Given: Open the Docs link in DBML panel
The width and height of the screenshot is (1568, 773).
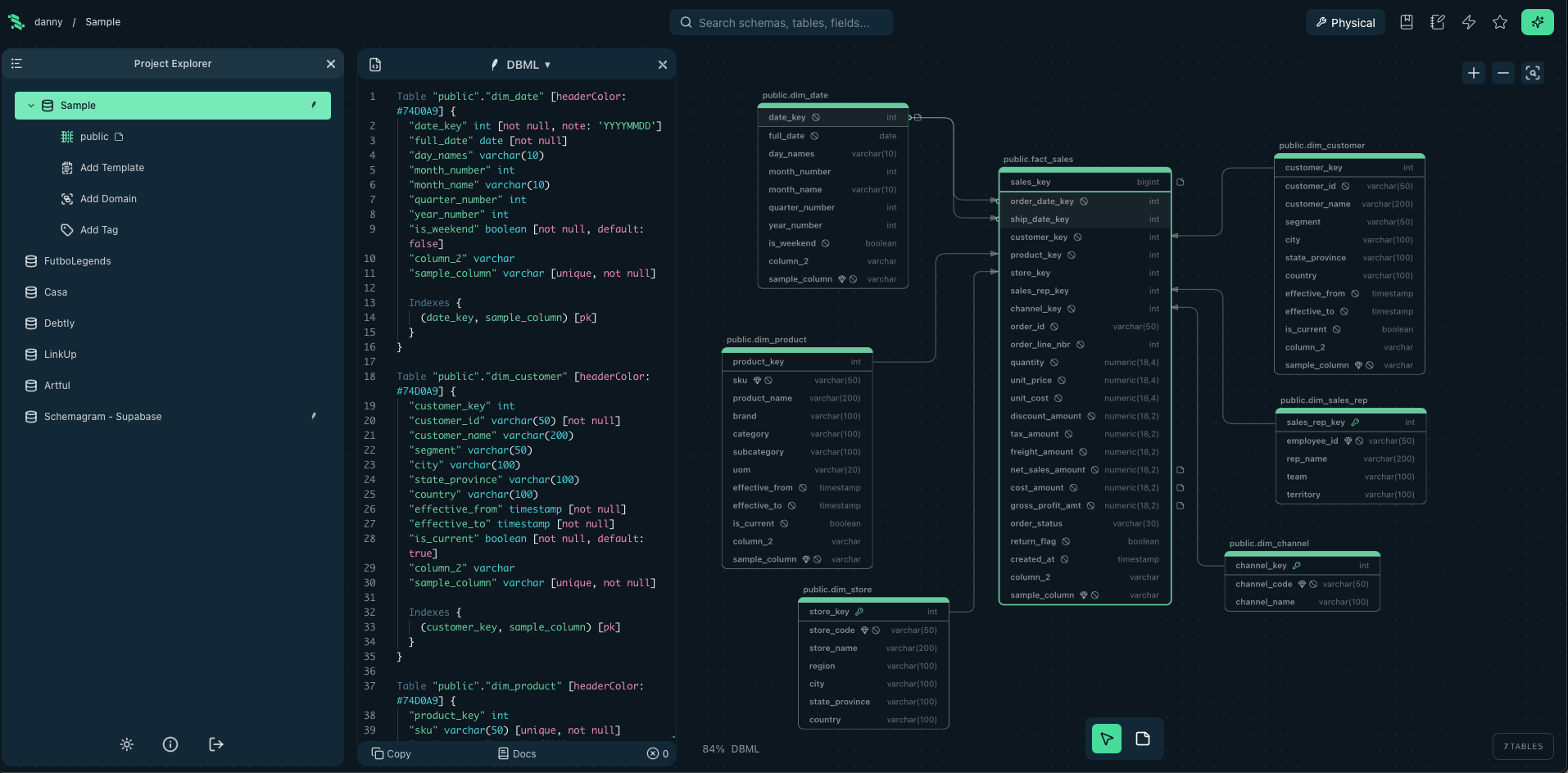Looking at the screenshot, I should 517,753.
